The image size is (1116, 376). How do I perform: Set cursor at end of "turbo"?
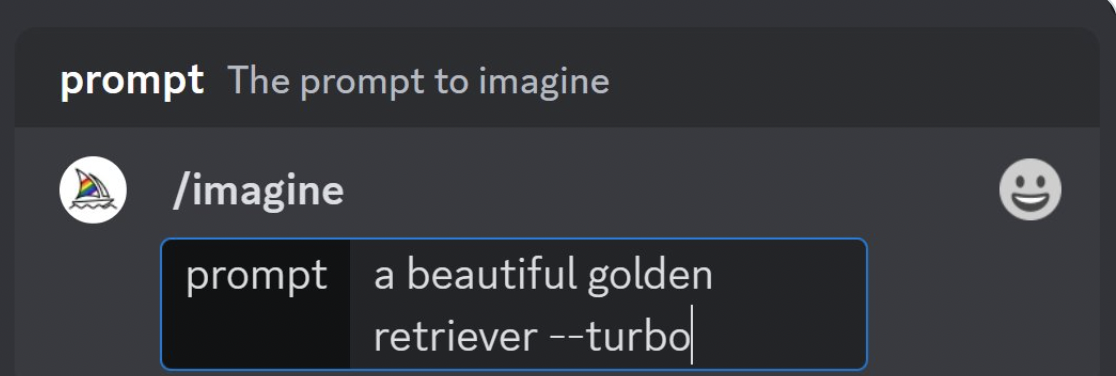691,337
